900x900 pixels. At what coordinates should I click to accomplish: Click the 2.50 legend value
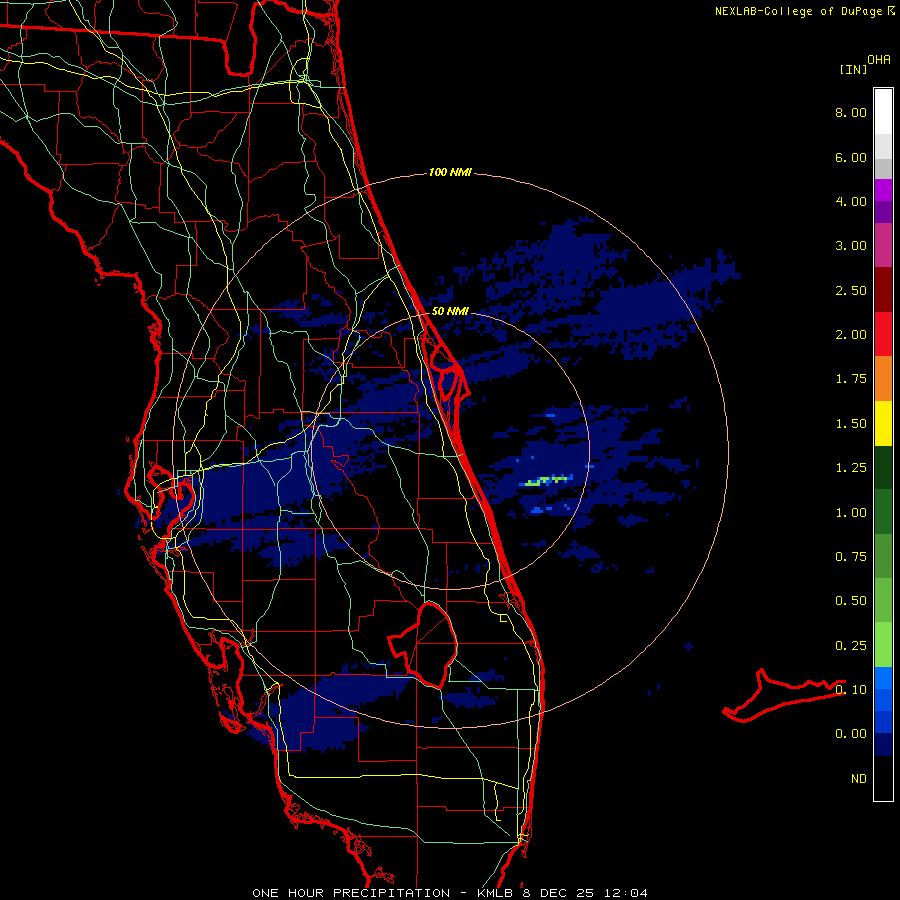(851, 290)
